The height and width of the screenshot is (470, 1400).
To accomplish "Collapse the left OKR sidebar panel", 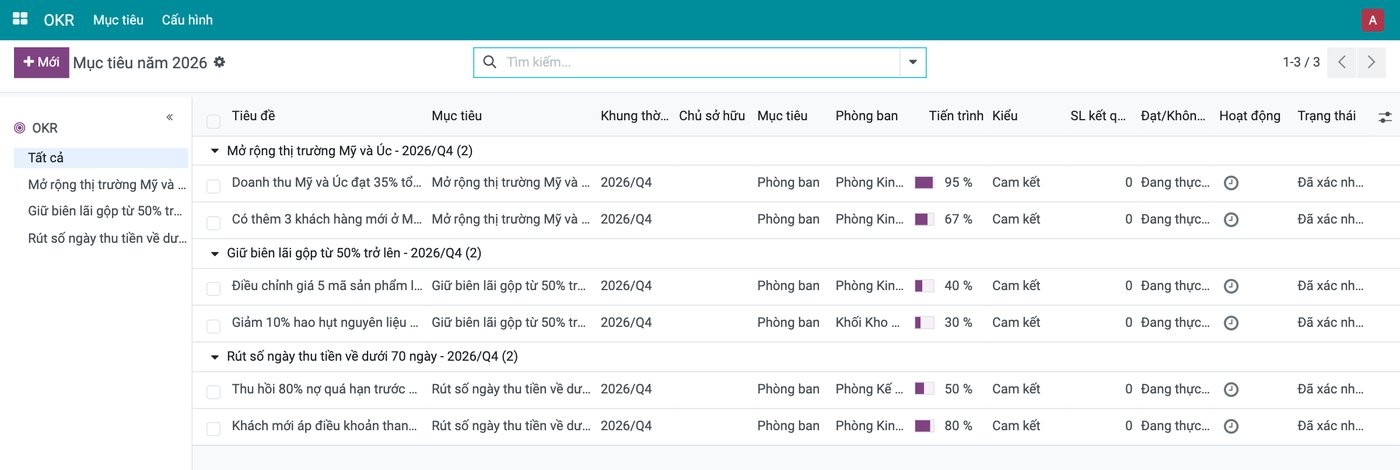I will pyautogui.click(x=169, y=117).
